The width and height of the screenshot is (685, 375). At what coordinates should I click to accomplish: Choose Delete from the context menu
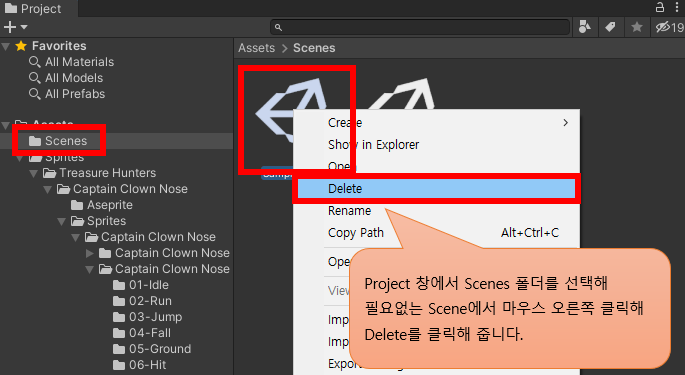436,189
